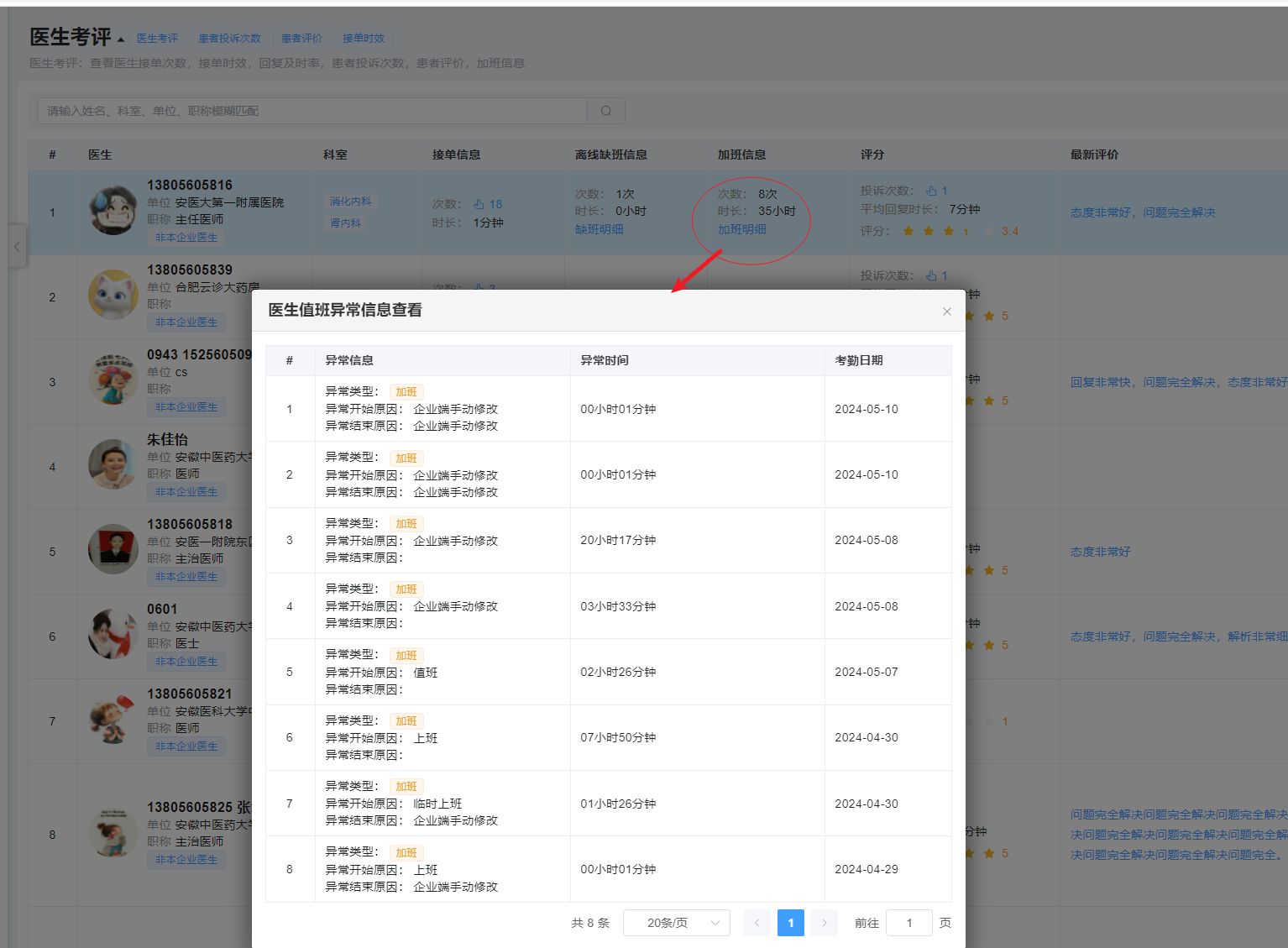
Task: Open review 态度非常好，问题完全解决 in row 1
Action: point(1143,212)
